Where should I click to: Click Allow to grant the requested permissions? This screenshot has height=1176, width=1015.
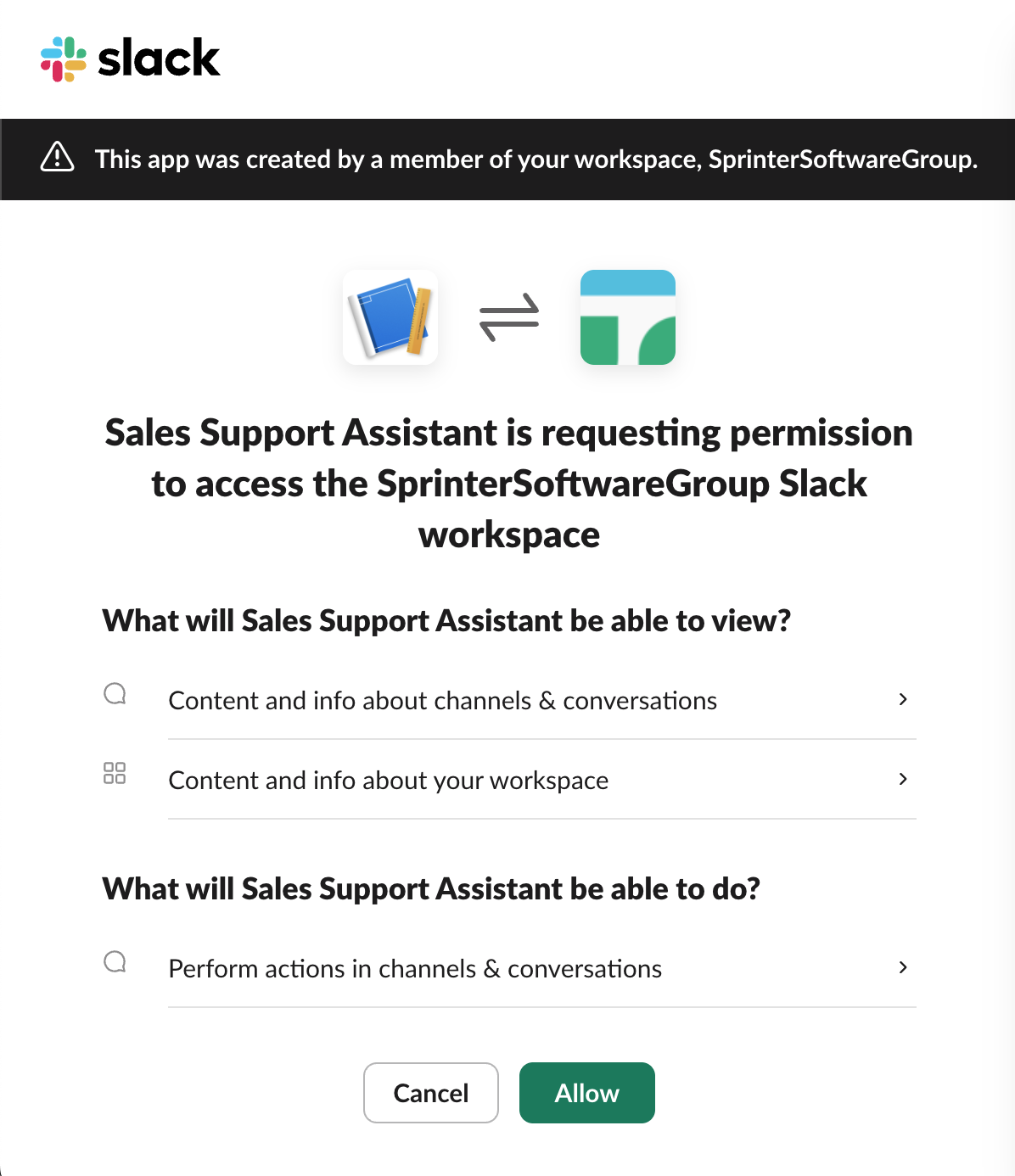click(x=586, y=1093)
